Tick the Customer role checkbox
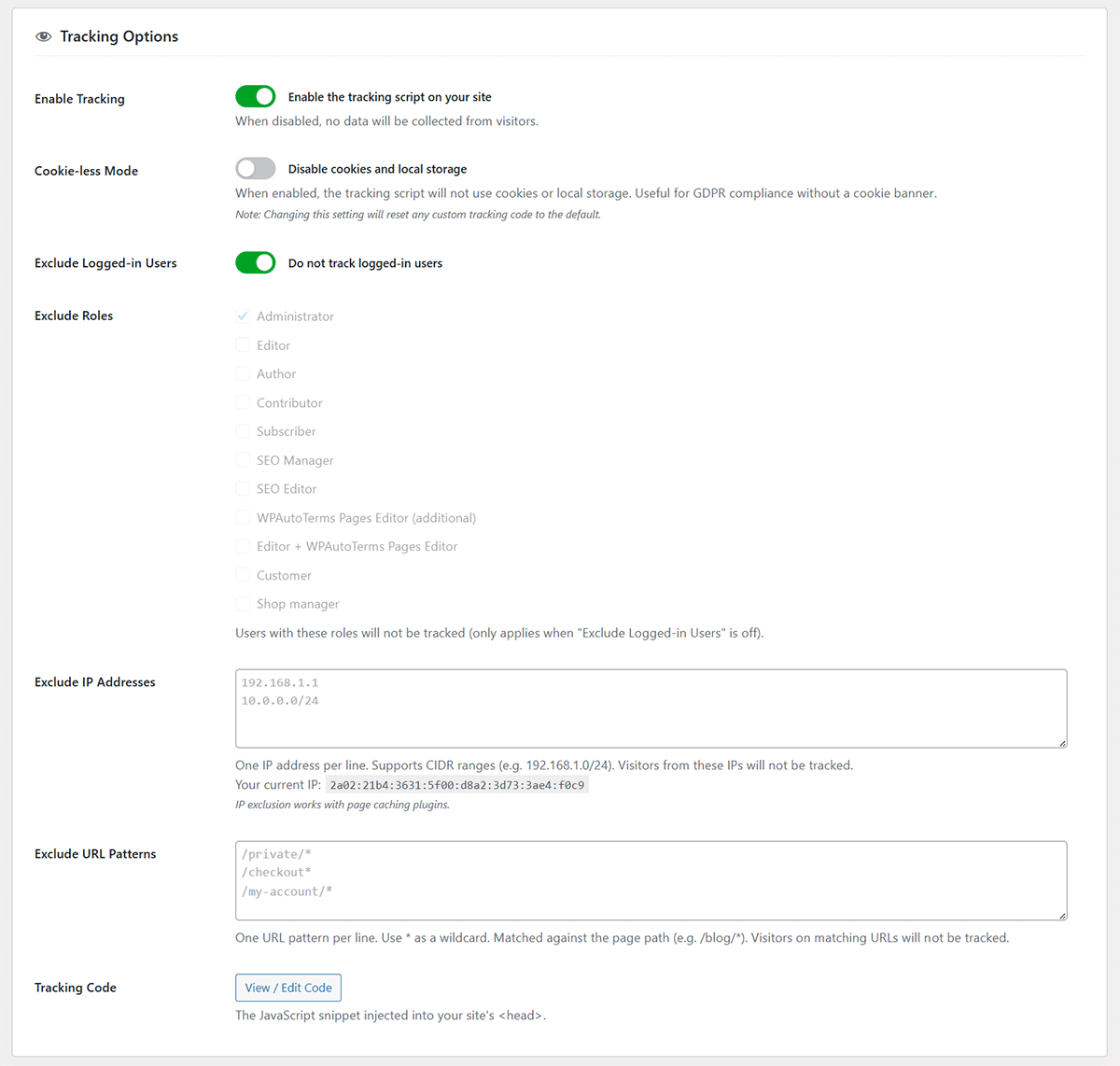The height and width of the screenshot is (1066, 1120). click(x=243, y=575)
